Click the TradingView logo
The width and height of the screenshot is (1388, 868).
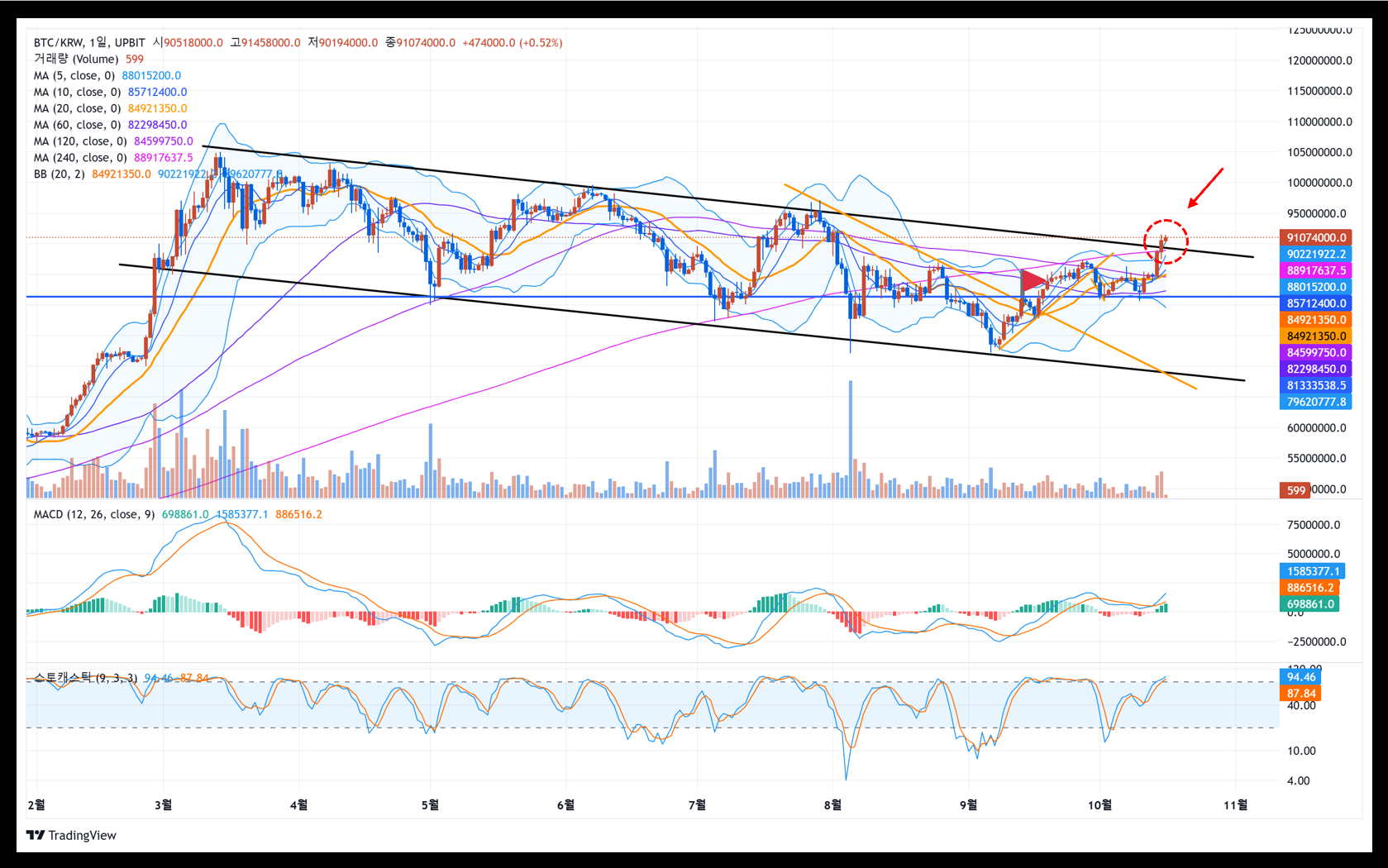(x=71, y=835)
